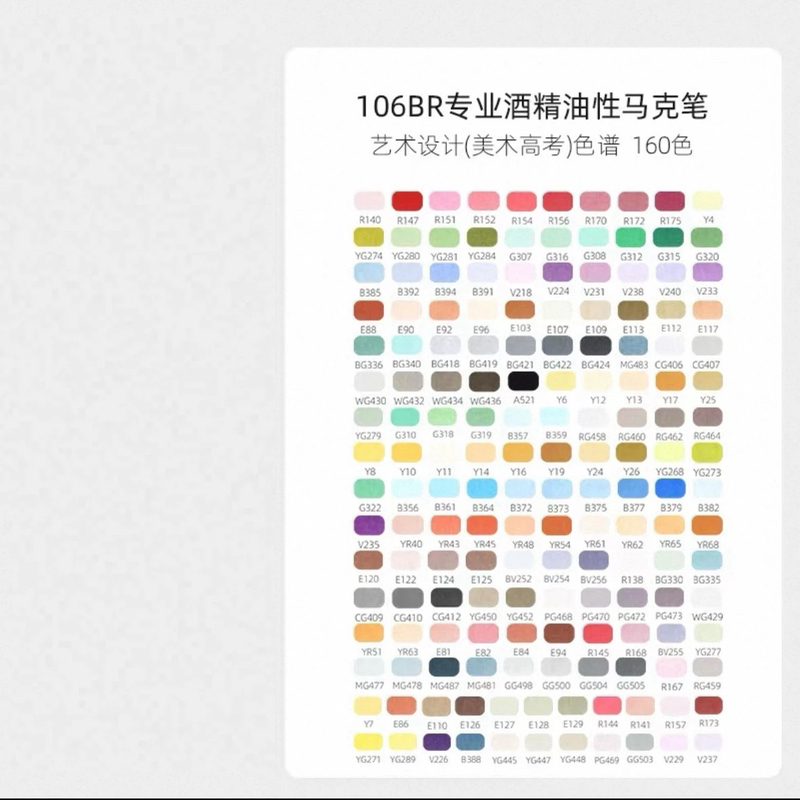The width and height of the screenshot is (800, 800).
Task: Choose the navy MG487 color swatch
Action: [x=445, y=668]
